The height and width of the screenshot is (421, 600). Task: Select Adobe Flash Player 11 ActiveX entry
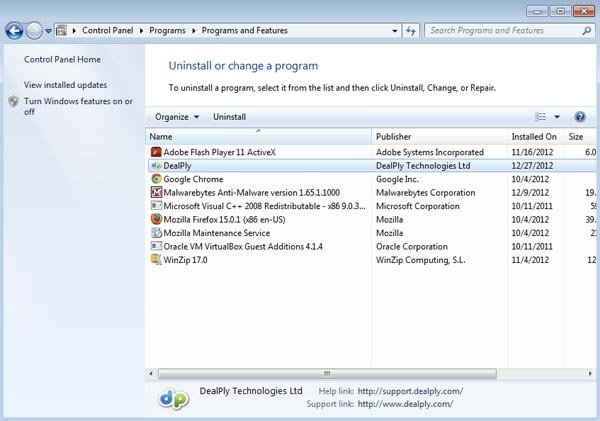coord(219,152)
